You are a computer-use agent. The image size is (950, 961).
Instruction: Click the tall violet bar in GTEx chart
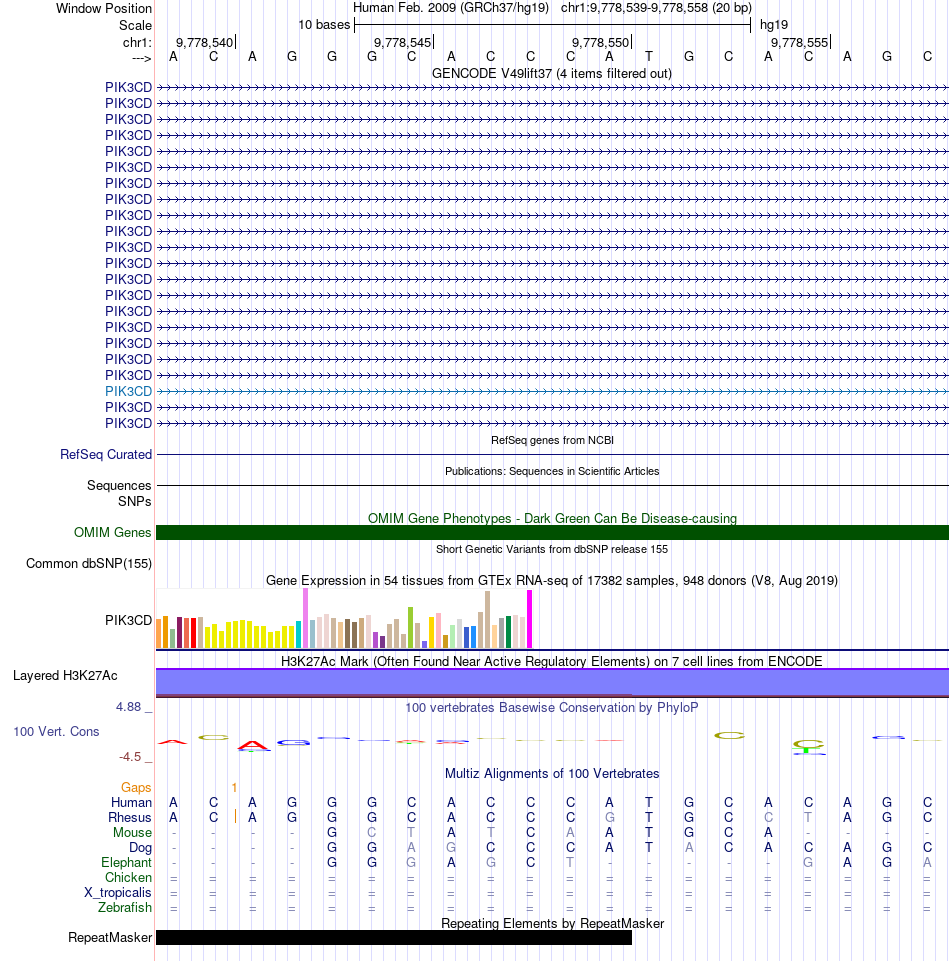pyautogui.click(x=305, y=618)
